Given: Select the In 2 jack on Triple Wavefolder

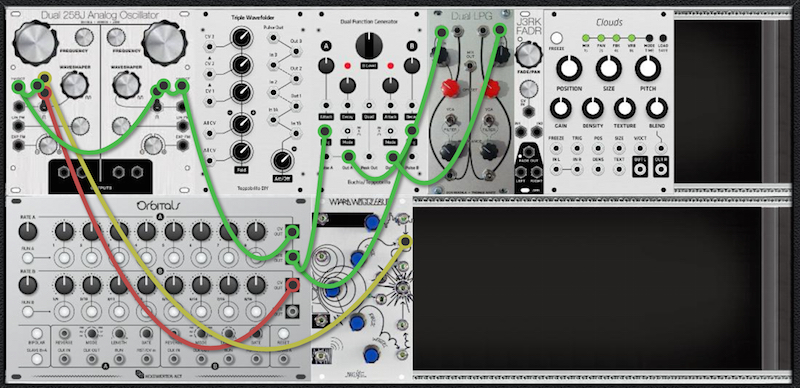Looking at the screenshot, I should 272,92.
